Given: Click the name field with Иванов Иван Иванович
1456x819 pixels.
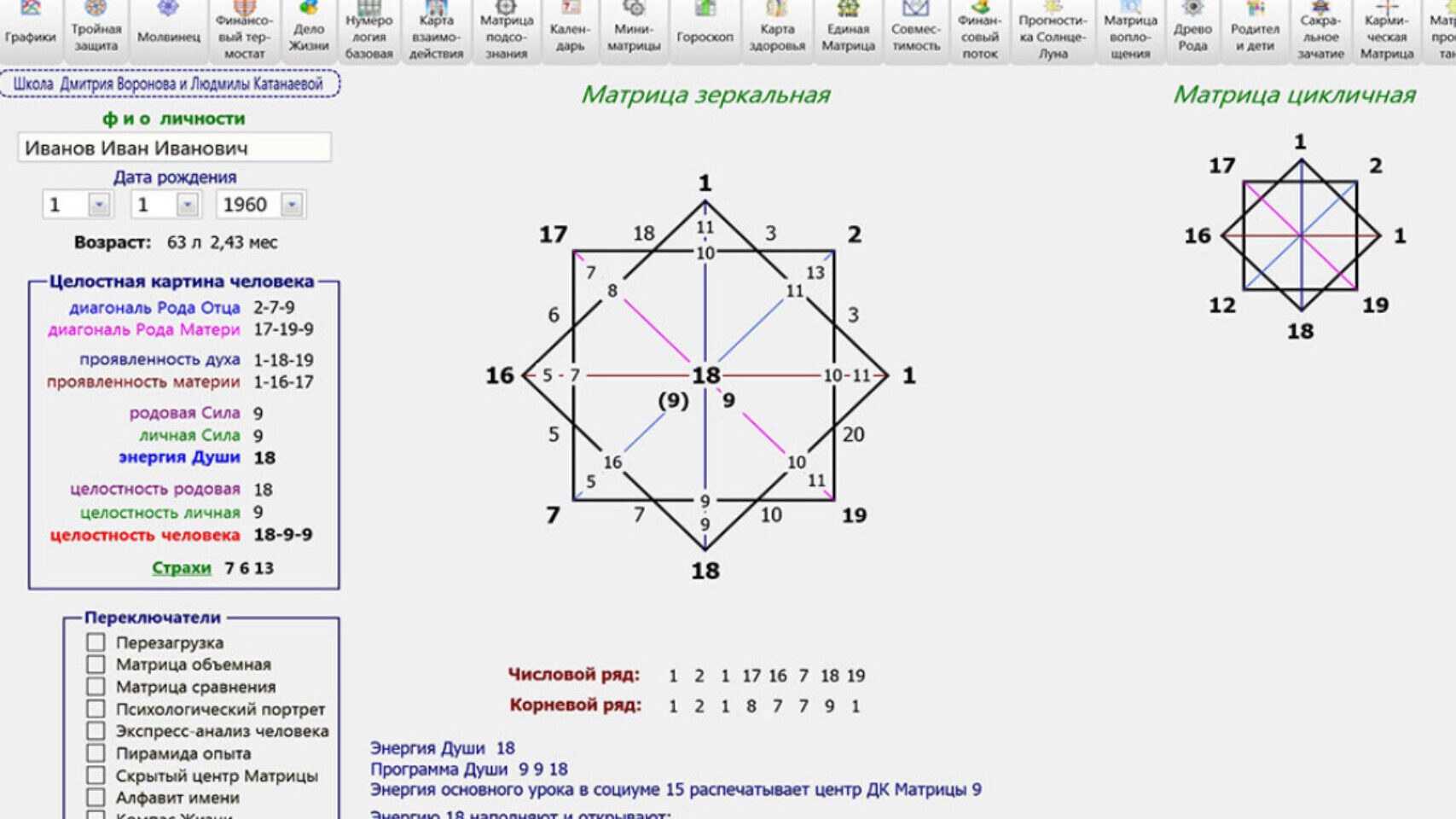Looking at the screenshot, I should click(x=174, y=148).
